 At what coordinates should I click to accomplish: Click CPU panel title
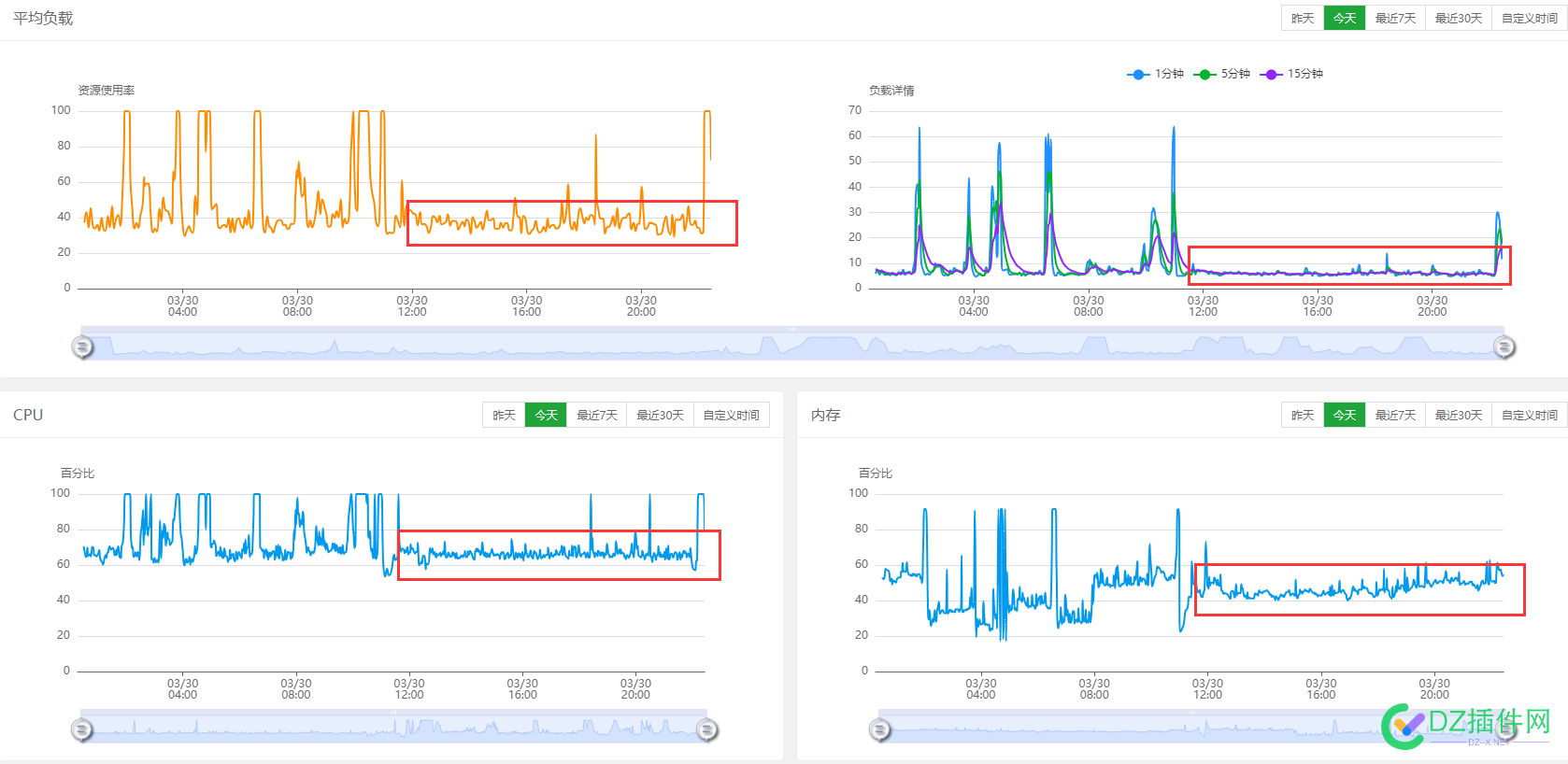tap(28, 415)
